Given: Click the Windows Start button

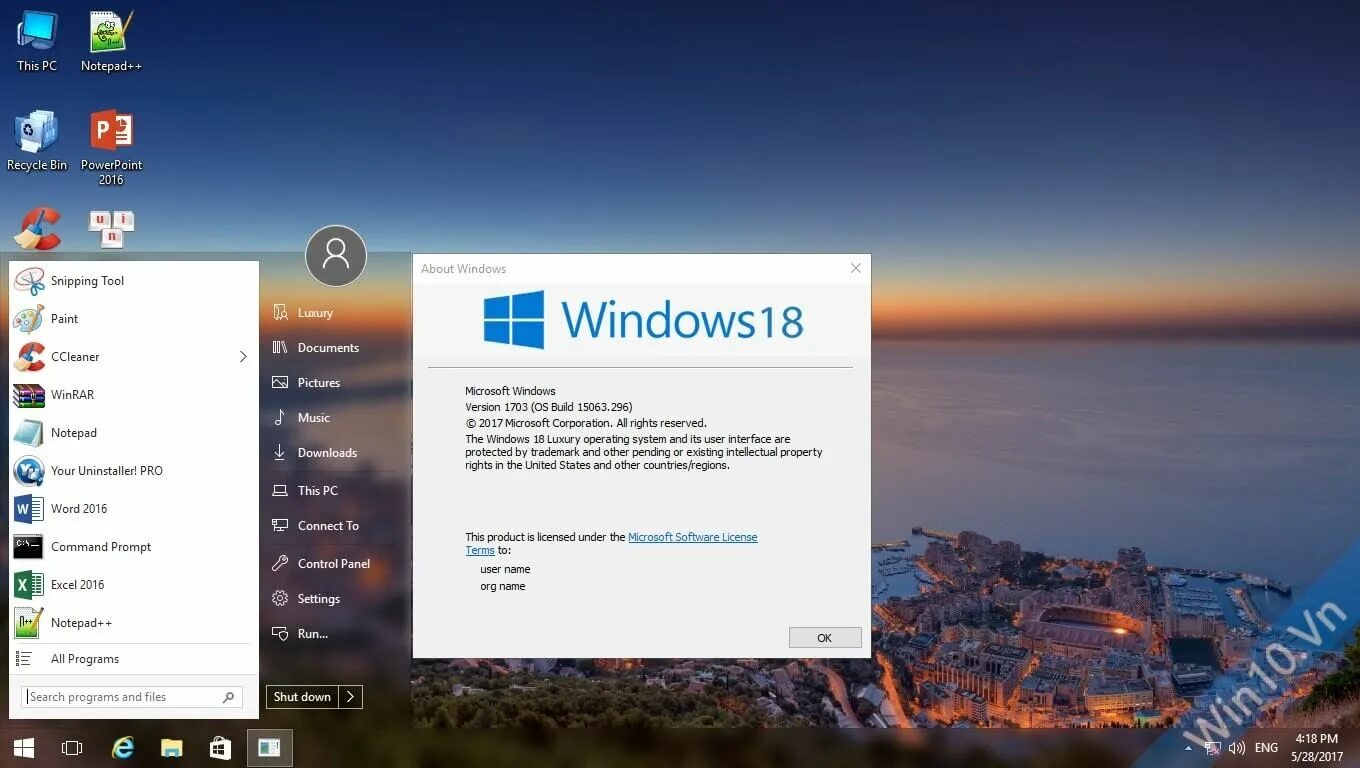Looking at the screenshot, I should tap(24, 748).
